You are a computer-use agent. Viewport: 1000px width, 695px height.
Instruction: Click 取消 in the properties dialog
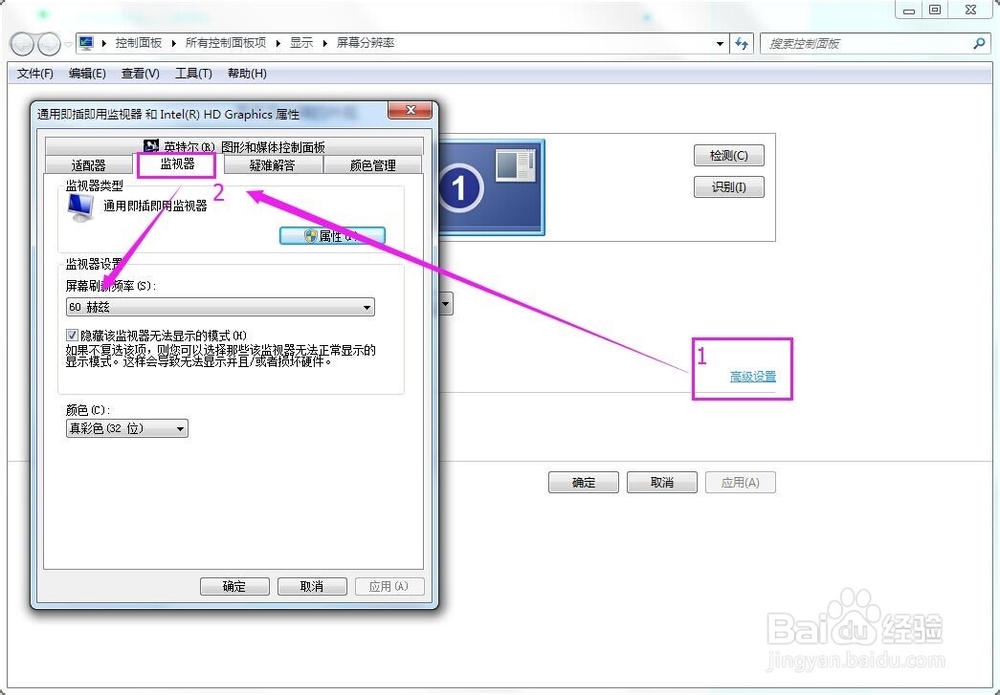pos(312,586)
